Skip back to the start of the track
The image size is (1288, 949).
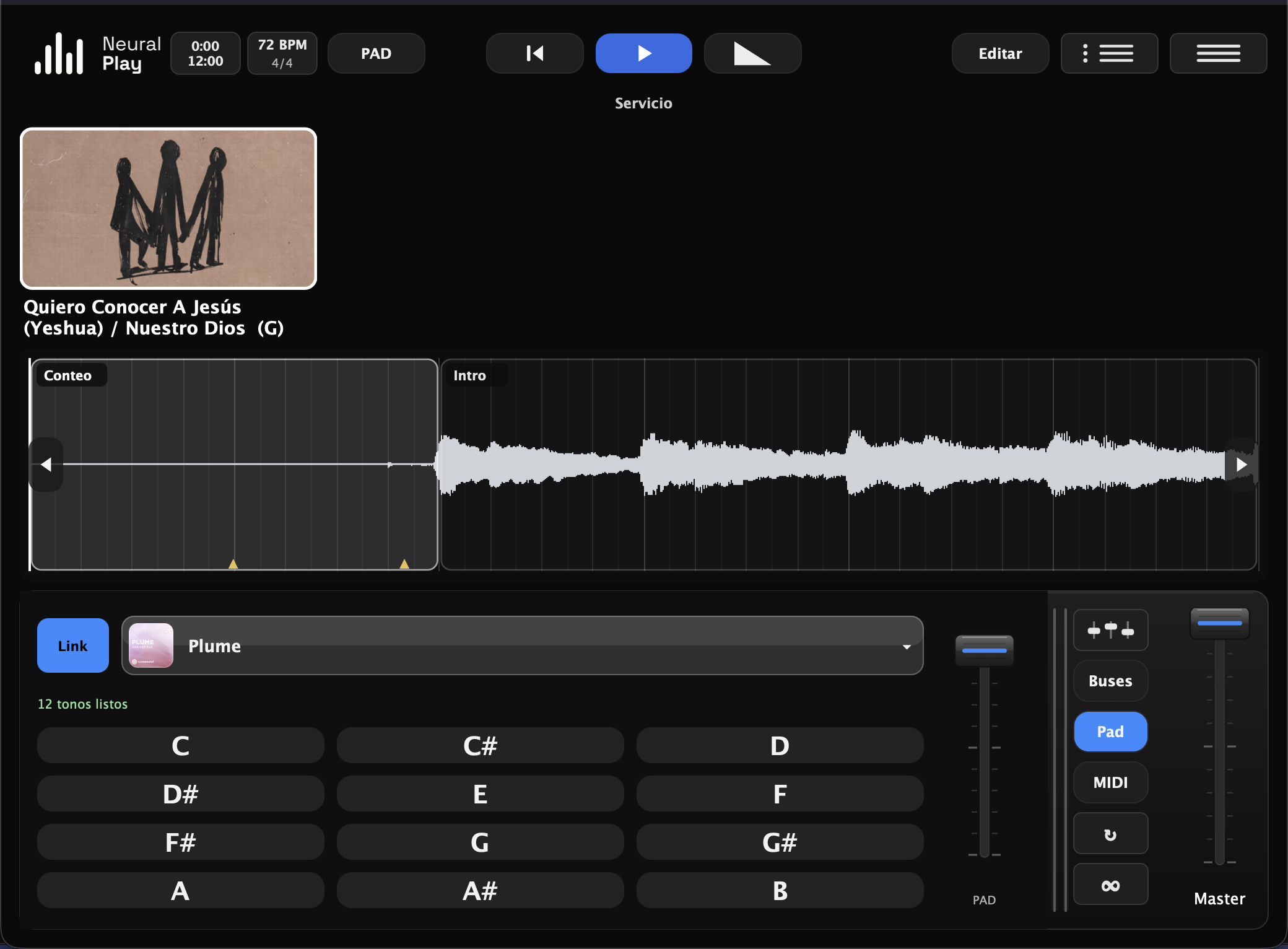click(535, 53)
